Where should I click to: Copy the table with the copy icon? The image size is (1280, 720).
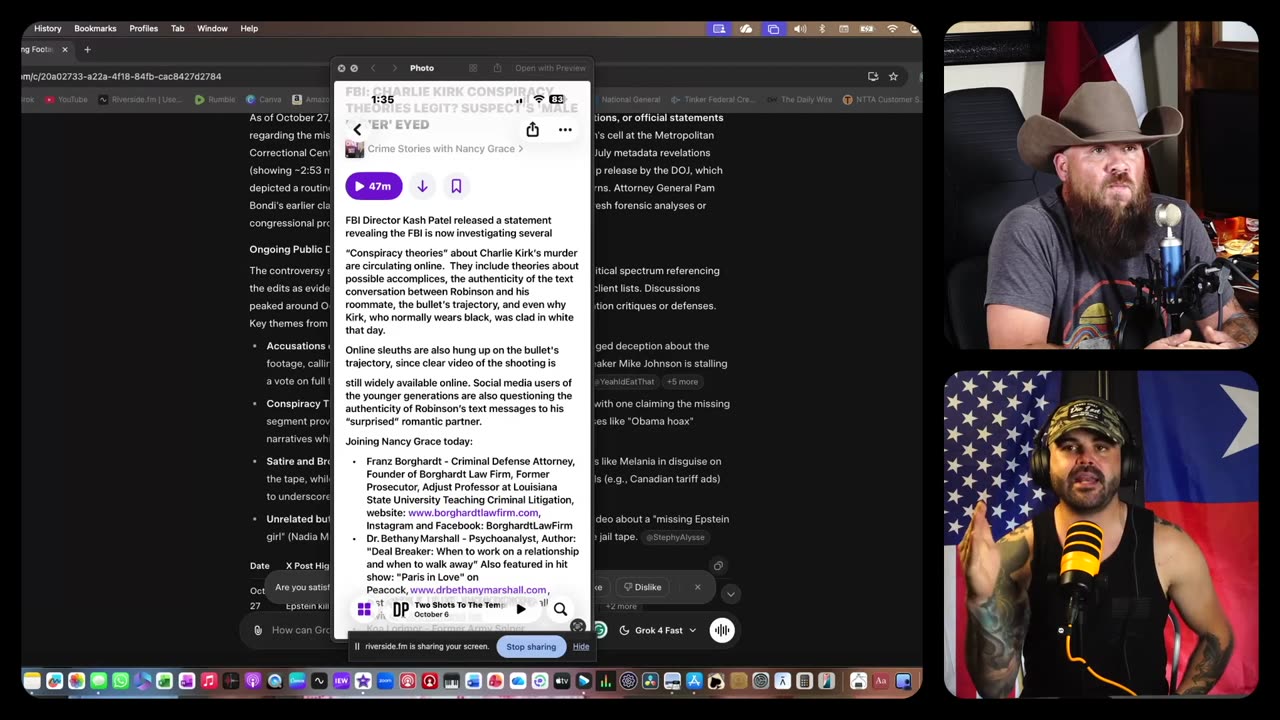718,566
